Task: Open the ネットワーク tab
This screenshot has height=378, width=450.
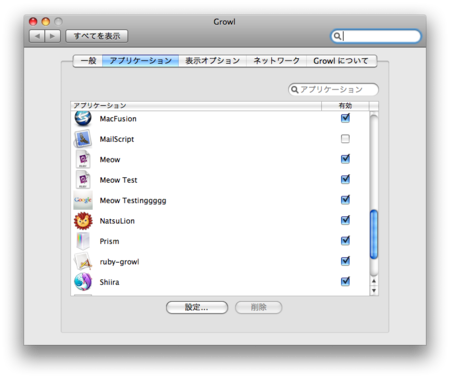Action: (x=276, y=61)
